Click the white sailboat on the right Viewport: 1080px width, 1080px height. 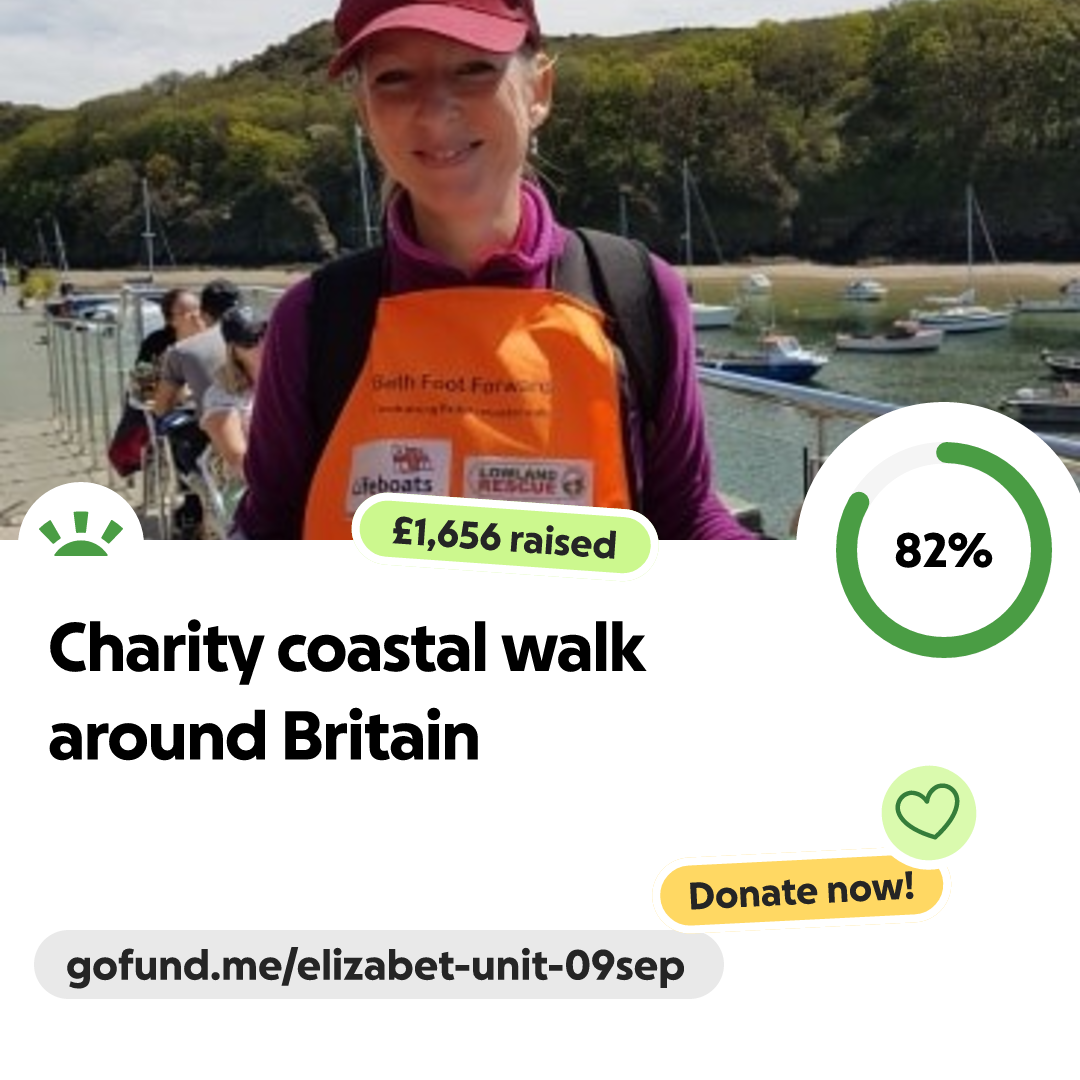[962, 317]
